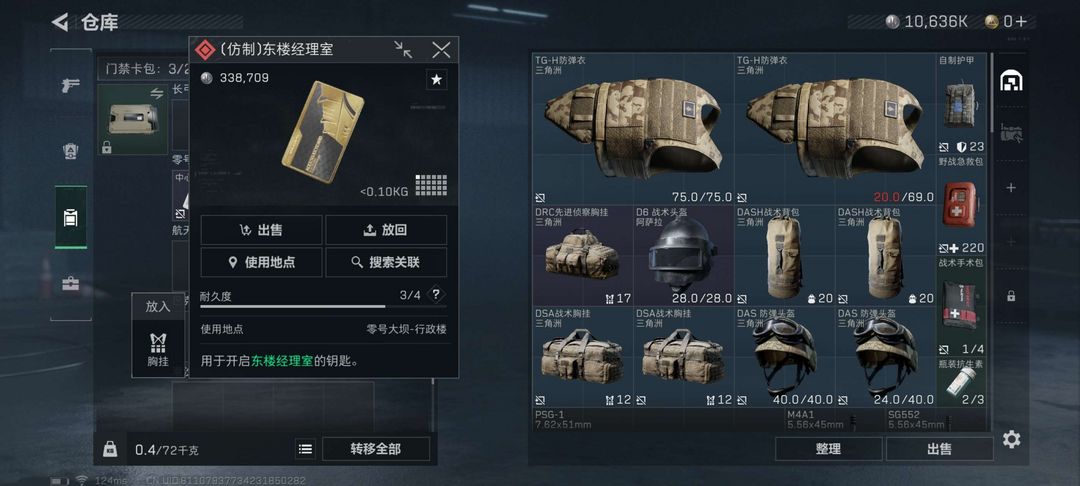Select the backpack container sidebar tab
Image resolution: width=1080 pixels, height=486 pixels.
click(71, 218)
